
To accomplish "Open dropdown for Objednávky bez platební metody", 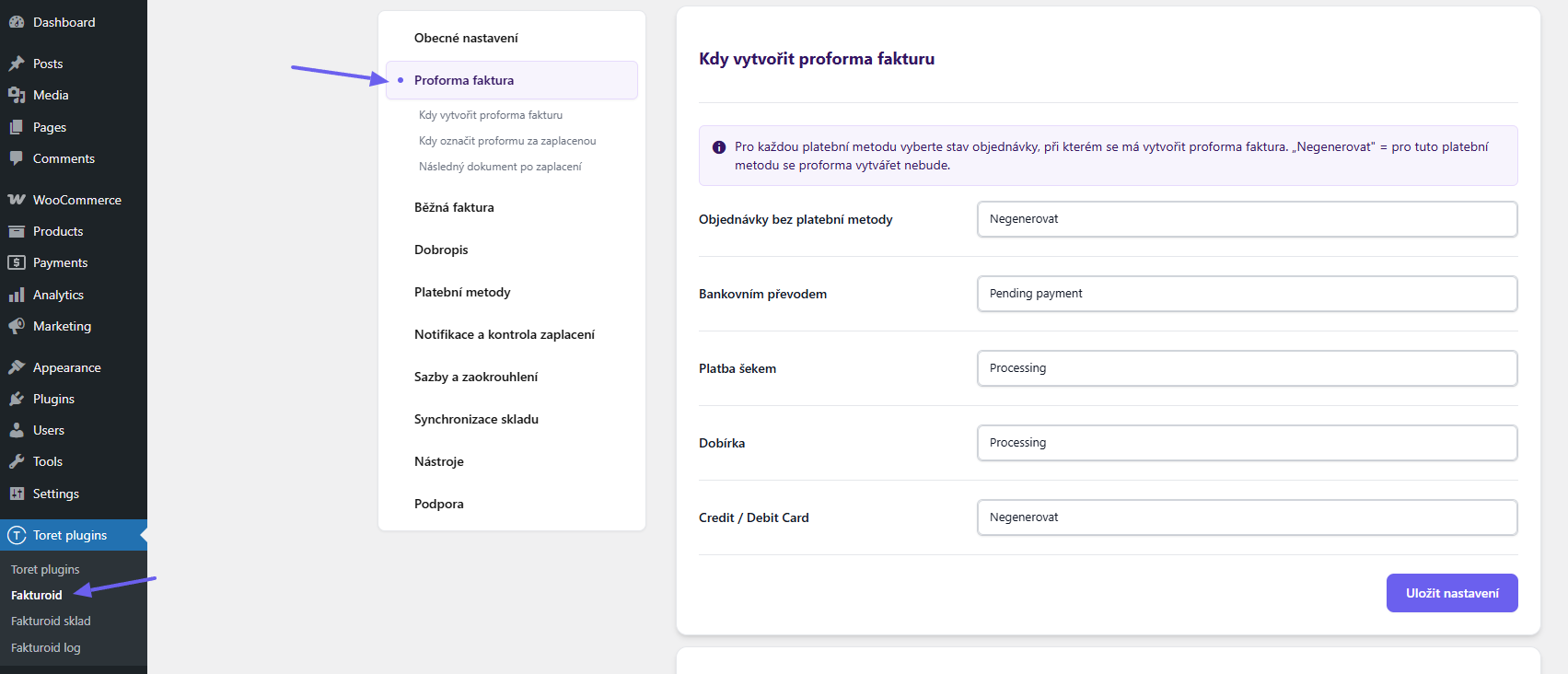I will [x=1247, y=219].
